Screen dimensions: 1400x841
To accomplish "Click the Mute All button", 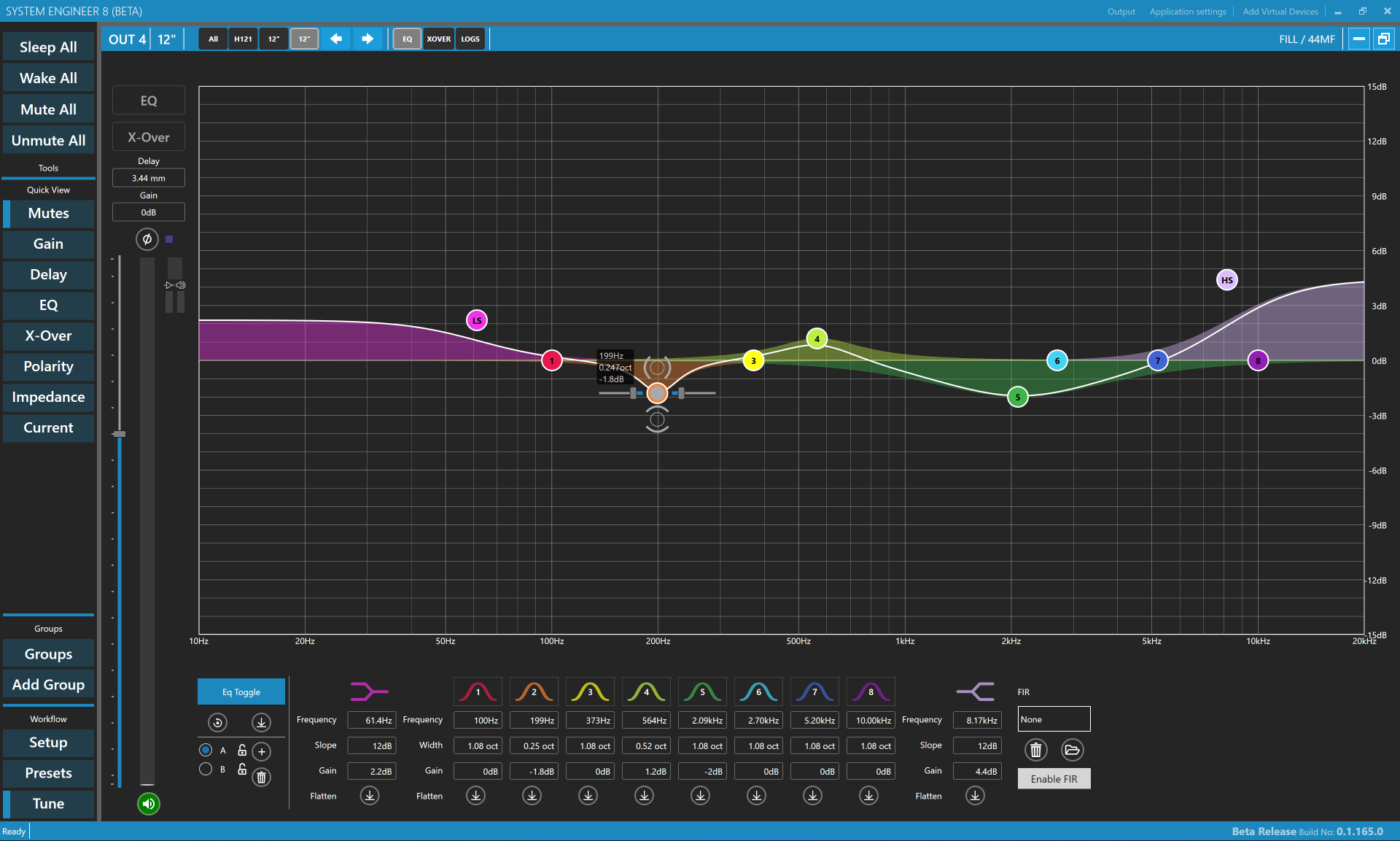I will 48,109.
